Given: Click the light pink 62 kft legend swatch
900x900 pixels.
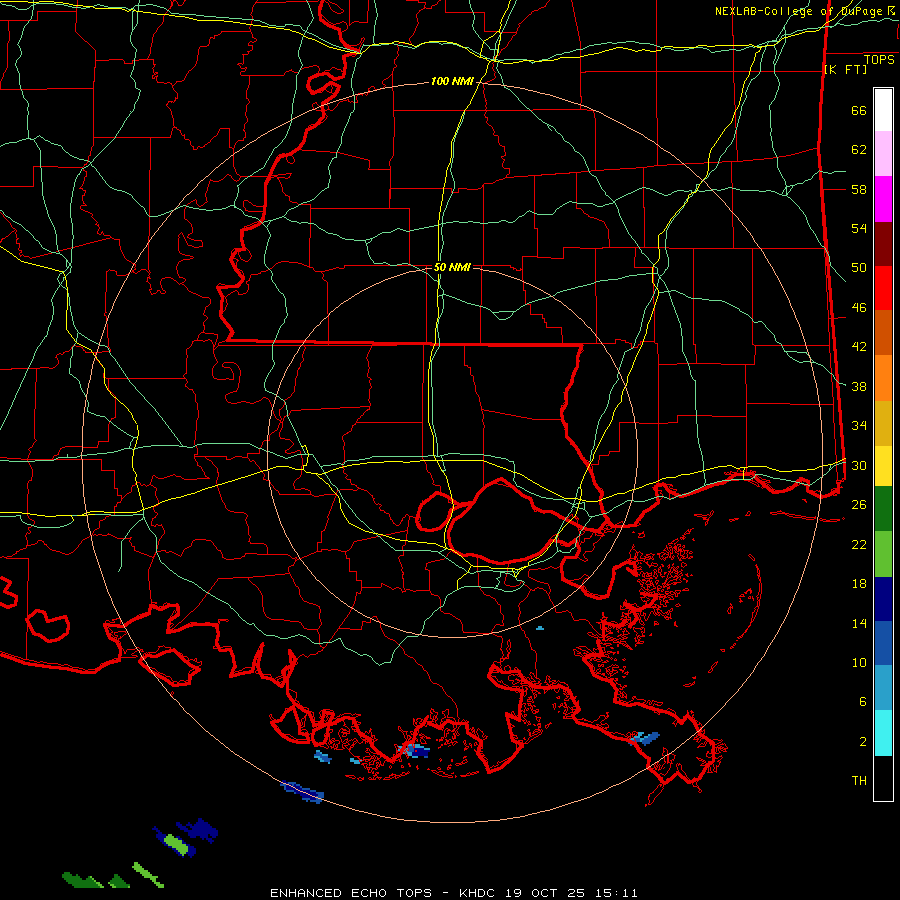Looking at the screenshot, I should (883, 154).
